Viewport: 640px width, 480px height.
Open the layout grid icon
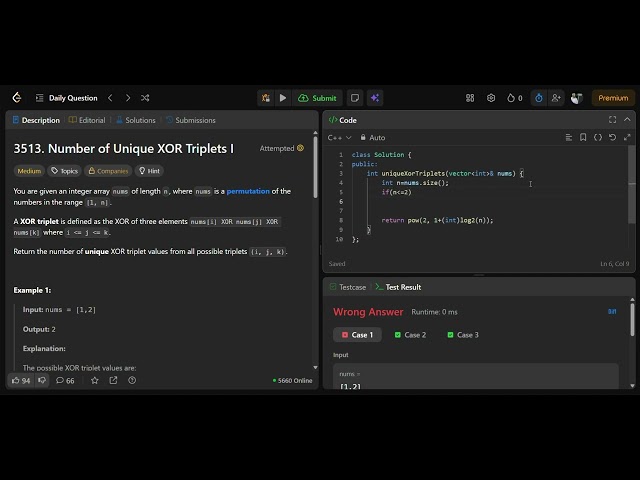pyautogui.click(x=470, y=98)
